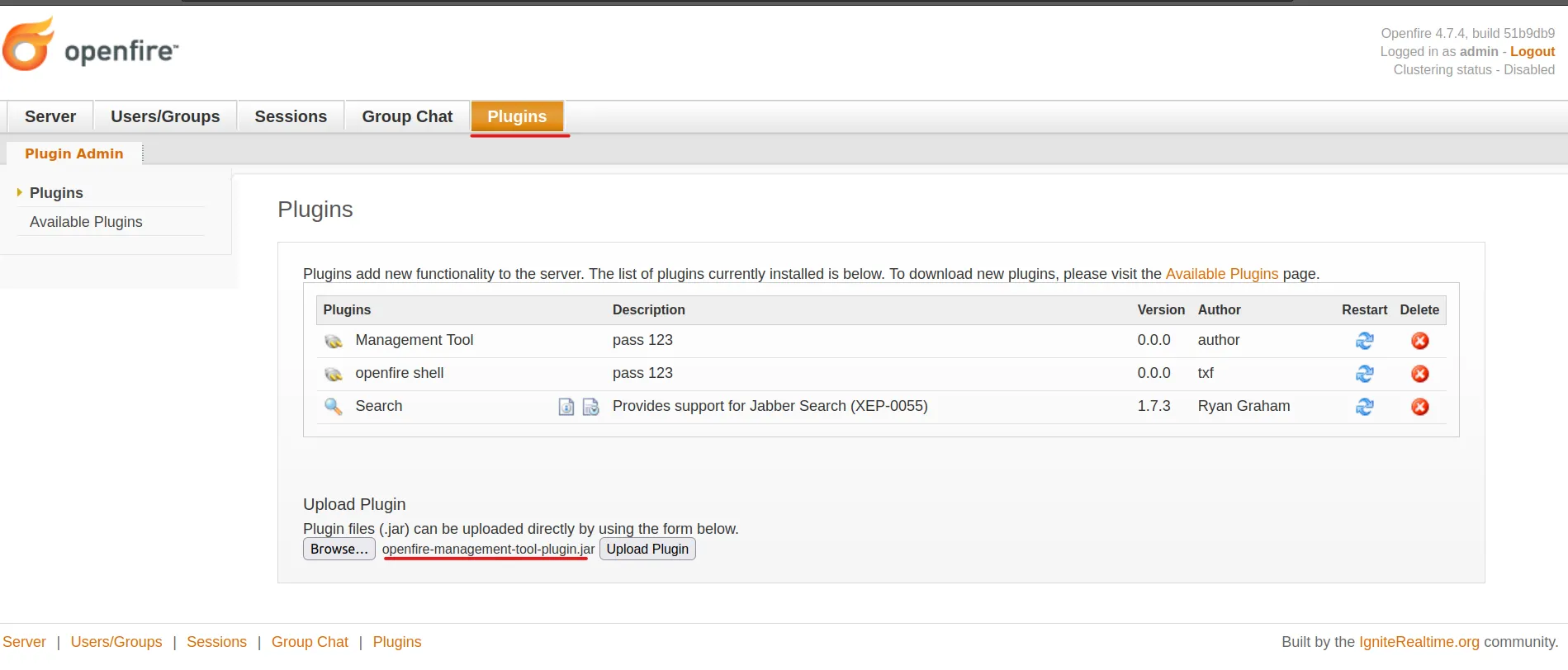This screenshot has width=1568, height=670.
Task: Restart the Management Tool plugin
Action: [x=1364, y=341]
